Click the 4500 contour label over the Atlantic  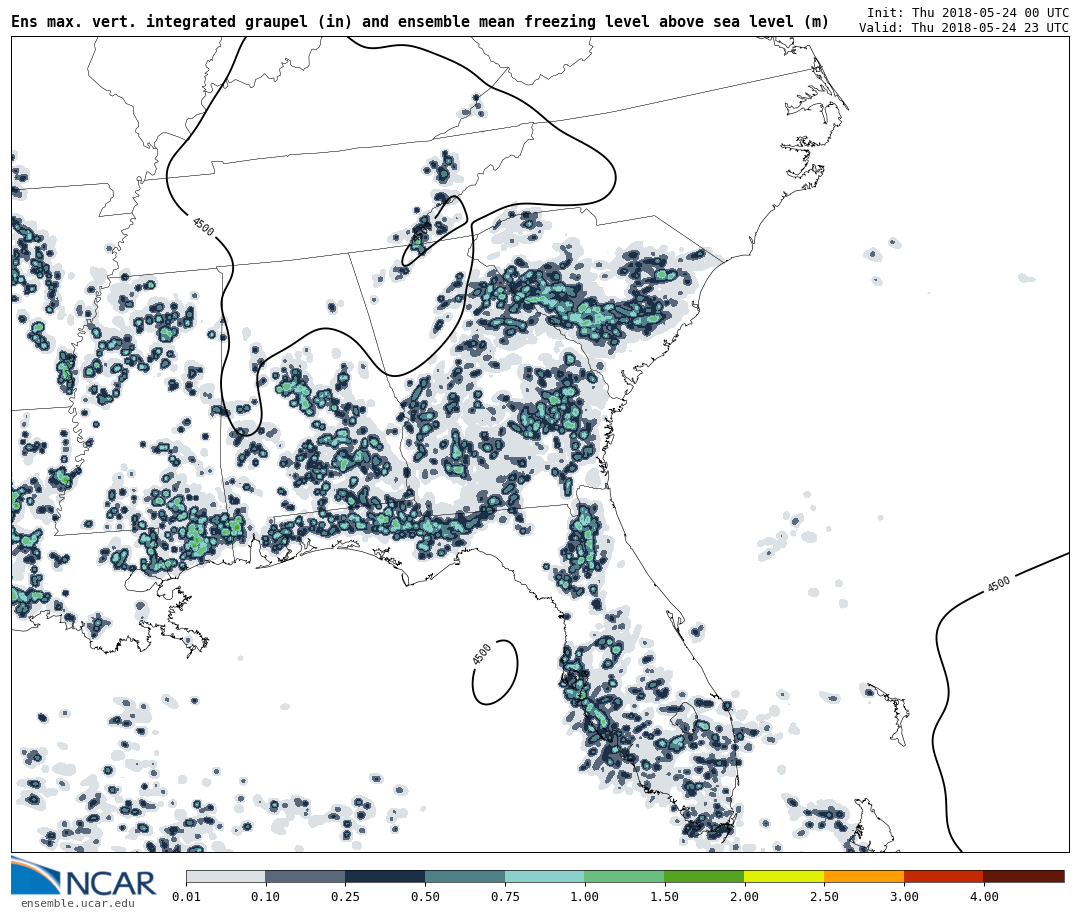998,584
